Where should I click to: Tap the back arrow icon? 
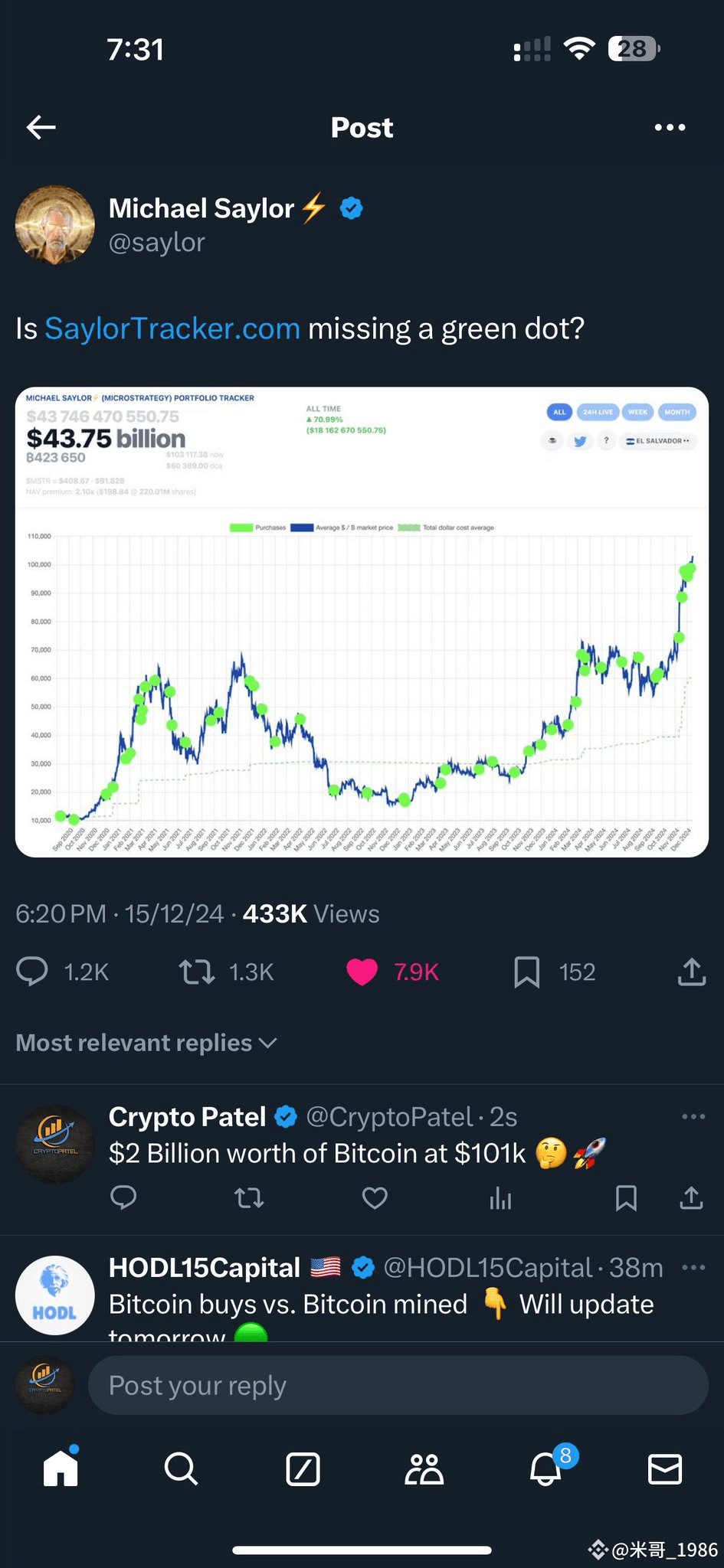coord(41,127)
